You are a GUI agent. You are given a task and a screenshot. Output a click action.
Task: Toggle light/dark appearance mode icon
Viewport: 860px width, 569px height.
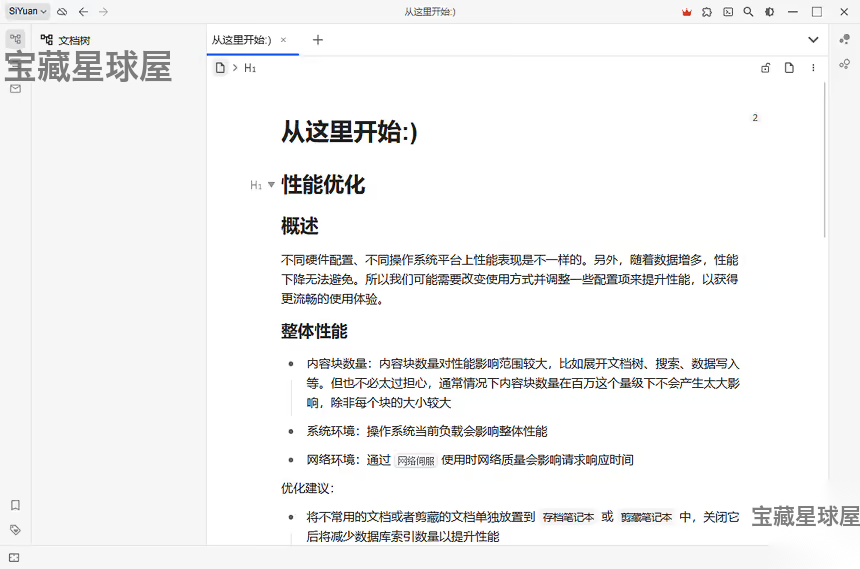[x=770, y=12]
